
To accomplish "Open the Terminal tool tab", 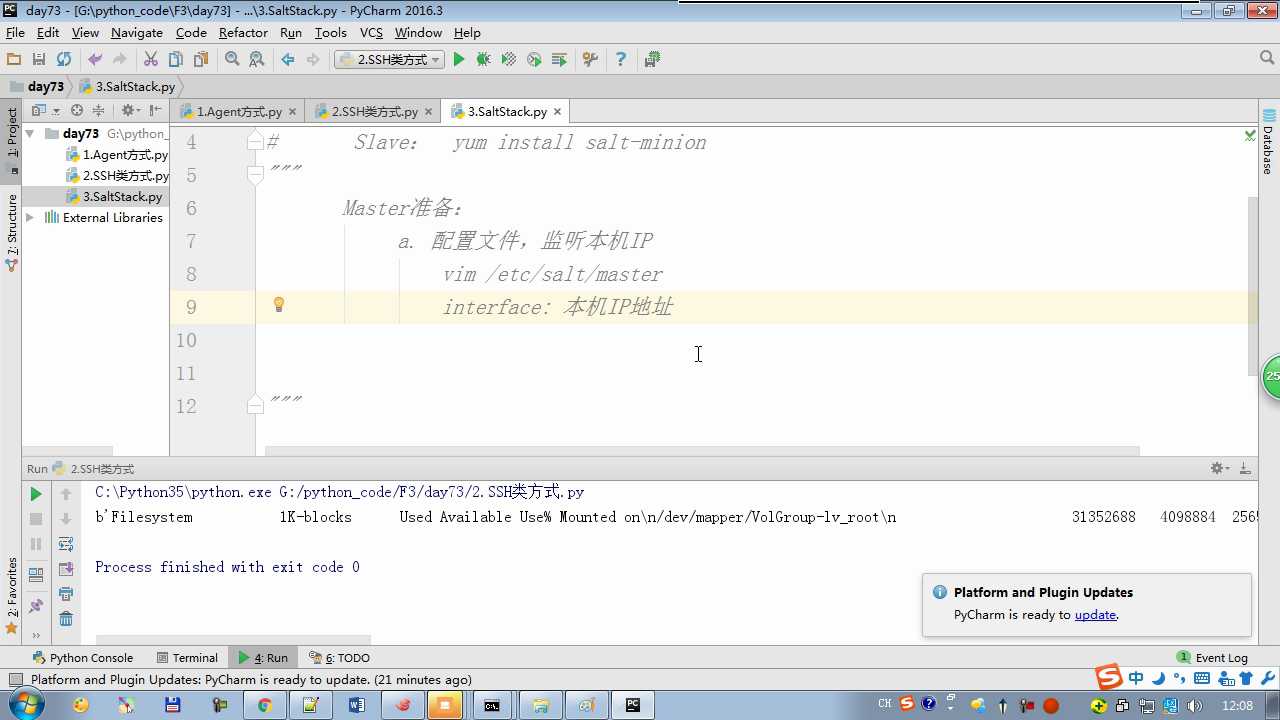I will coord(187,658).
